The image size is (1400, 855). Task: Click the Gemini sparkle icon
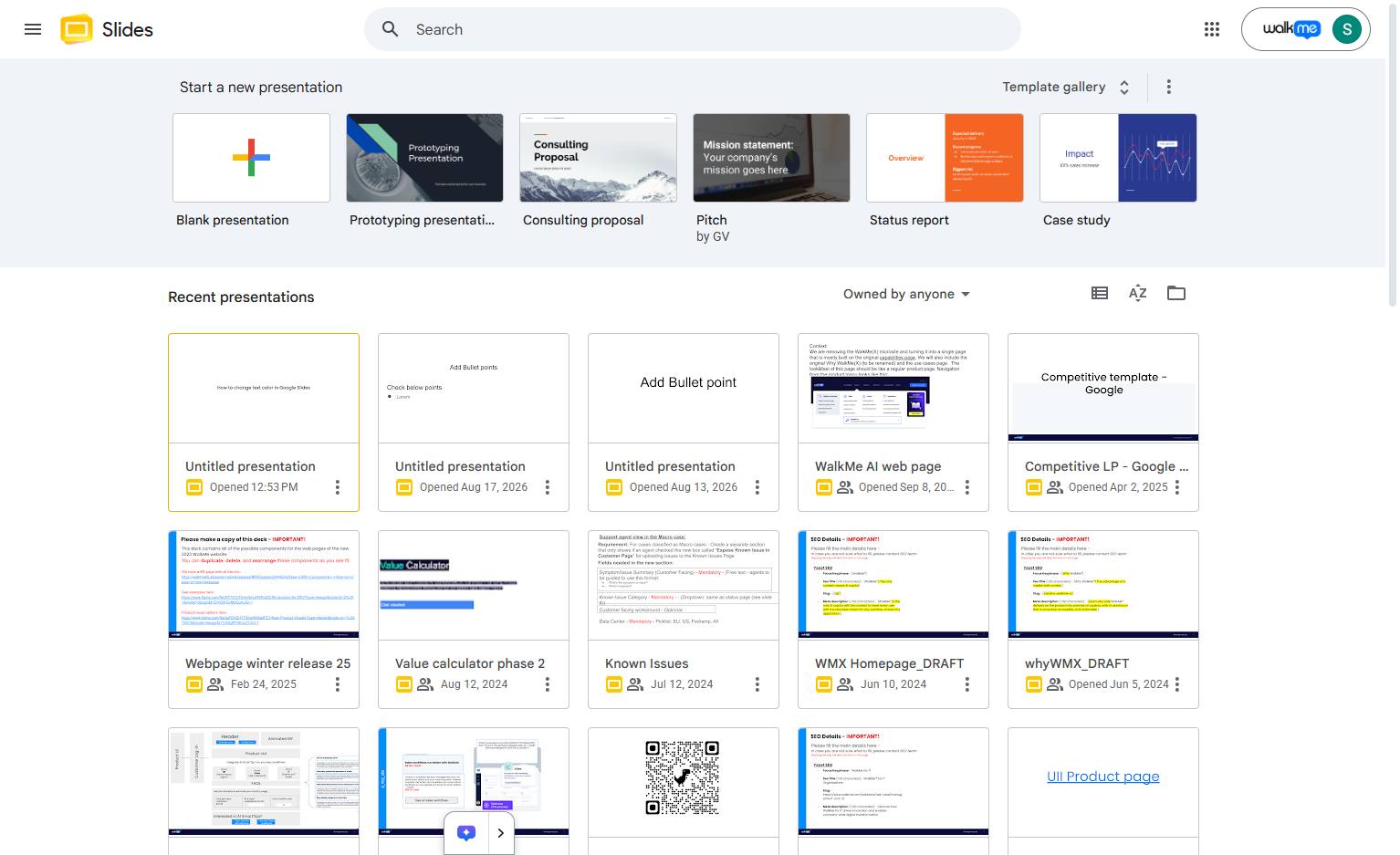(x=466, y=833)
